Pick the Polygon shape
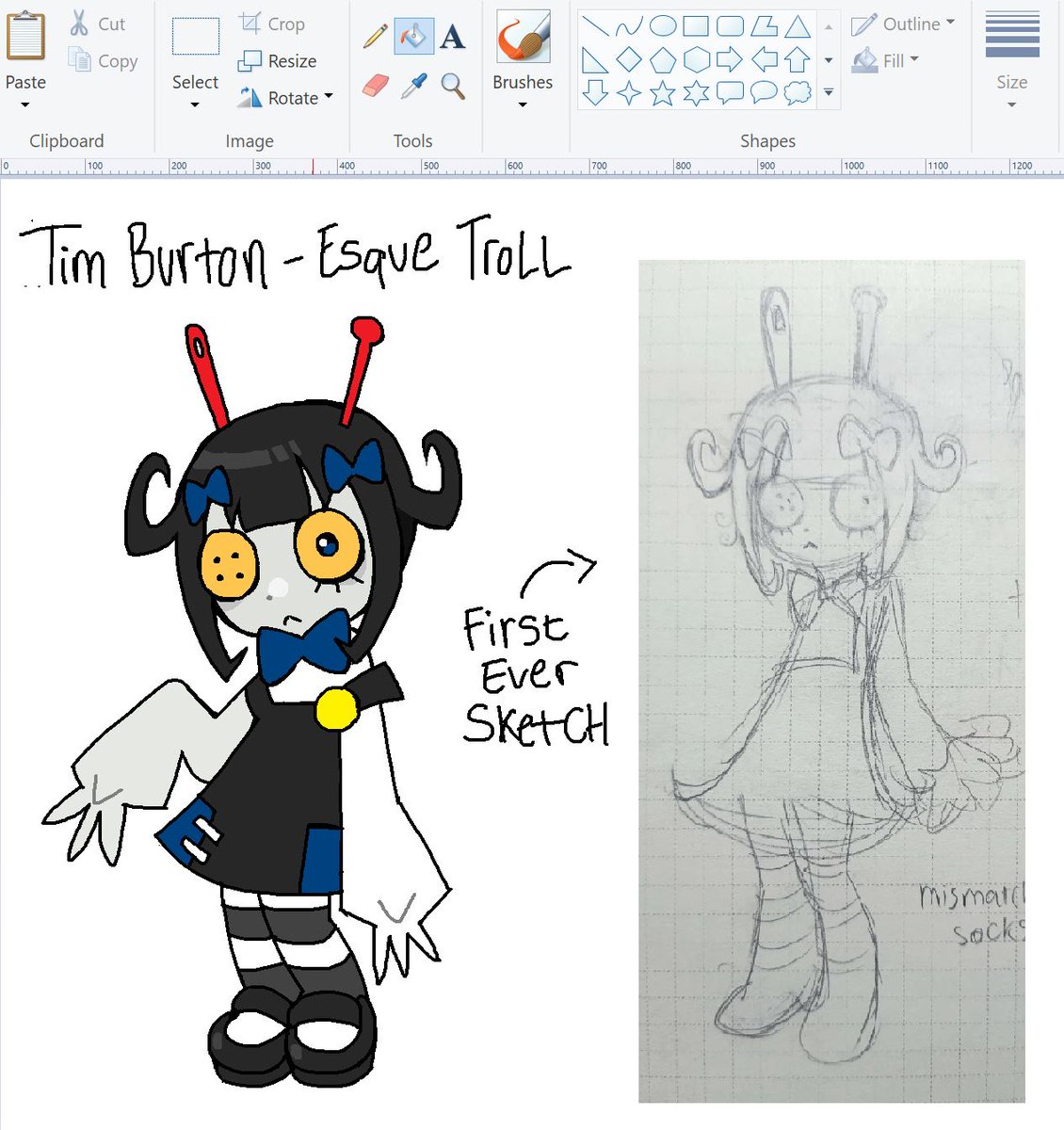Image resolution: width=1064 pixels, height=1130 pixels. [764, 25]
